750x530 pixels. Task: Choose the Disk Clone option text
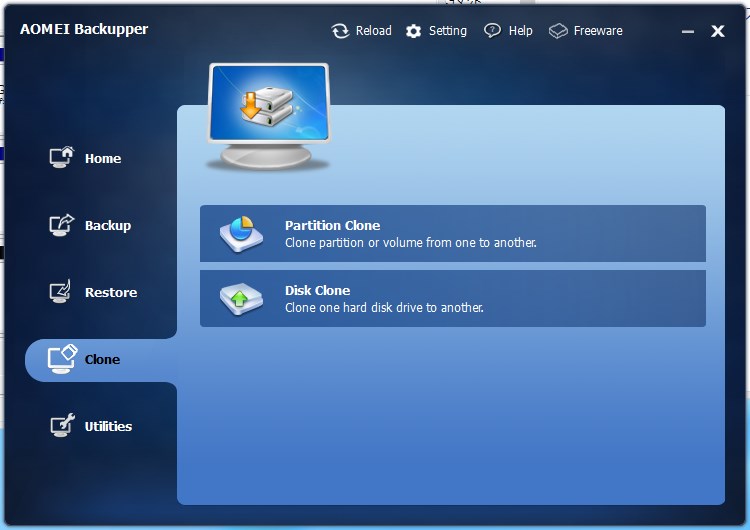point(317,290)
